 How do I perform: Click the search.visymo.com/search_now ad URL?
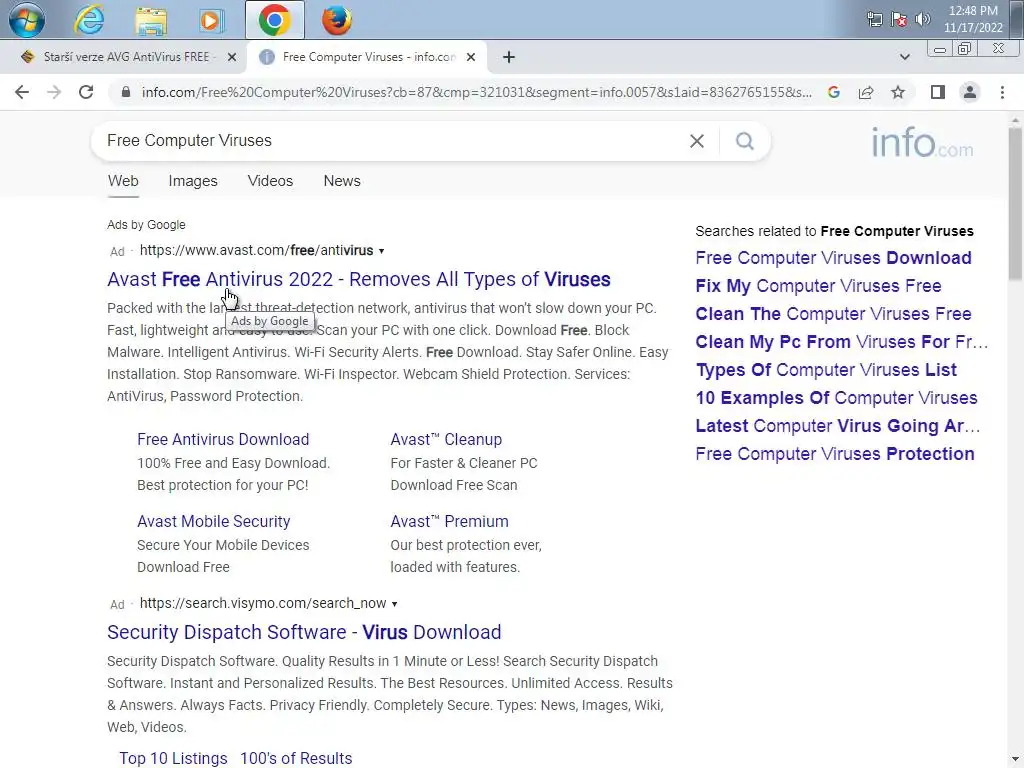pos(263,603)
